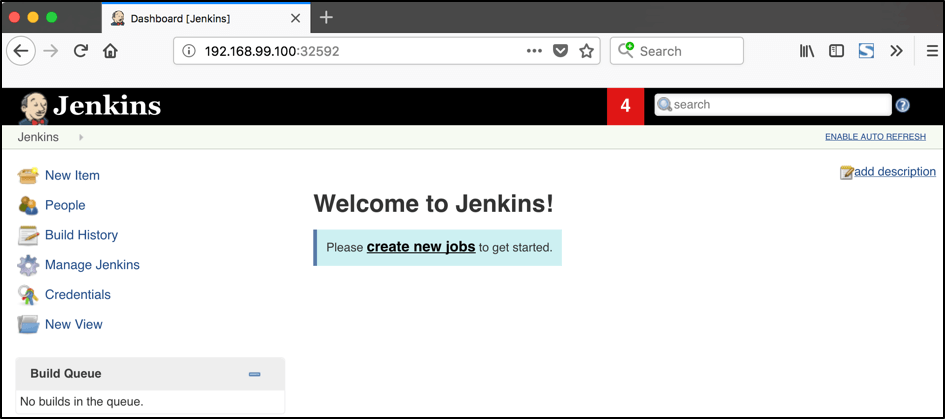Viewport: 945px width, 419px height.
Task: Click the Build Queue heading
Action: coord(66,374)
